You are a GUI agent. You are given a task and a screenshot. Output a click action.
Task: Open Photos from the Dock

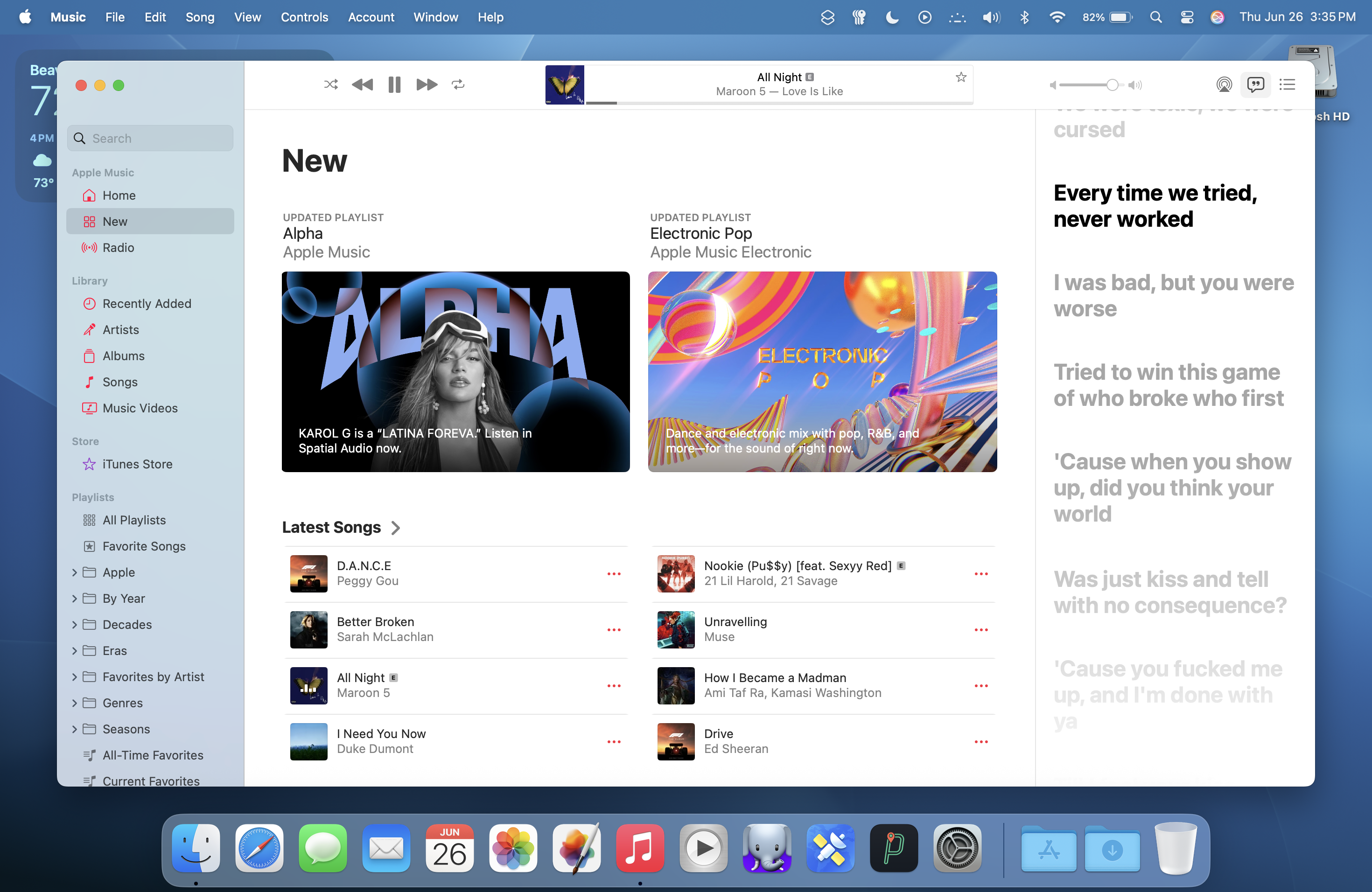[x=513, y=848]
